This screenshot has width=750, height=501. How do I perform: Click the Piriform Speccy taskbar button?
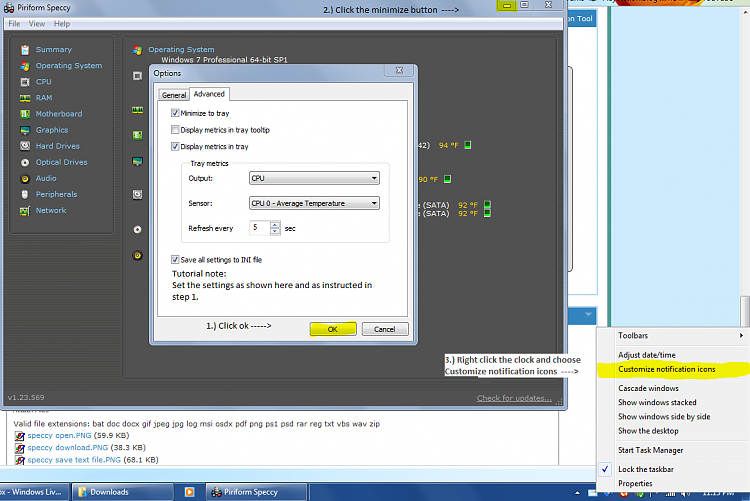256,492
